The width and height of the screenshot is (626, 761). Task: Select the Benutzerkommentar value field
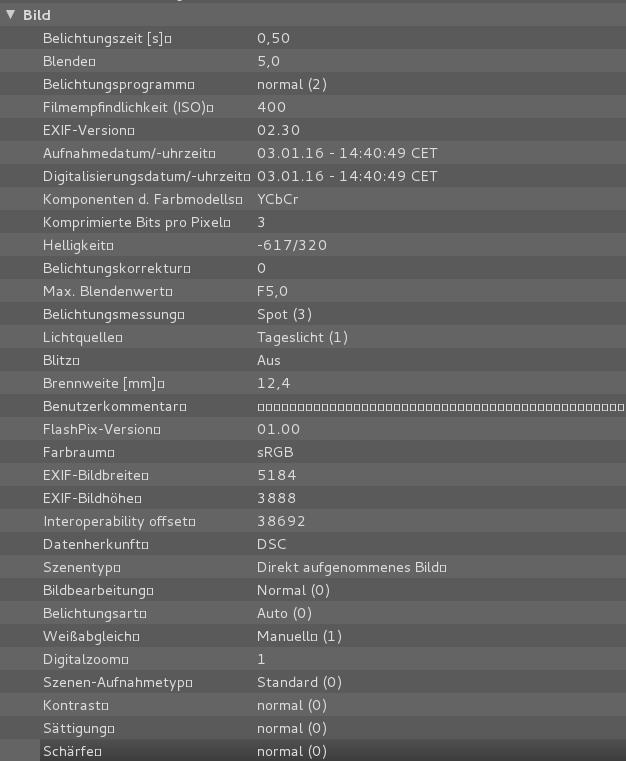[x=440, y=407]
